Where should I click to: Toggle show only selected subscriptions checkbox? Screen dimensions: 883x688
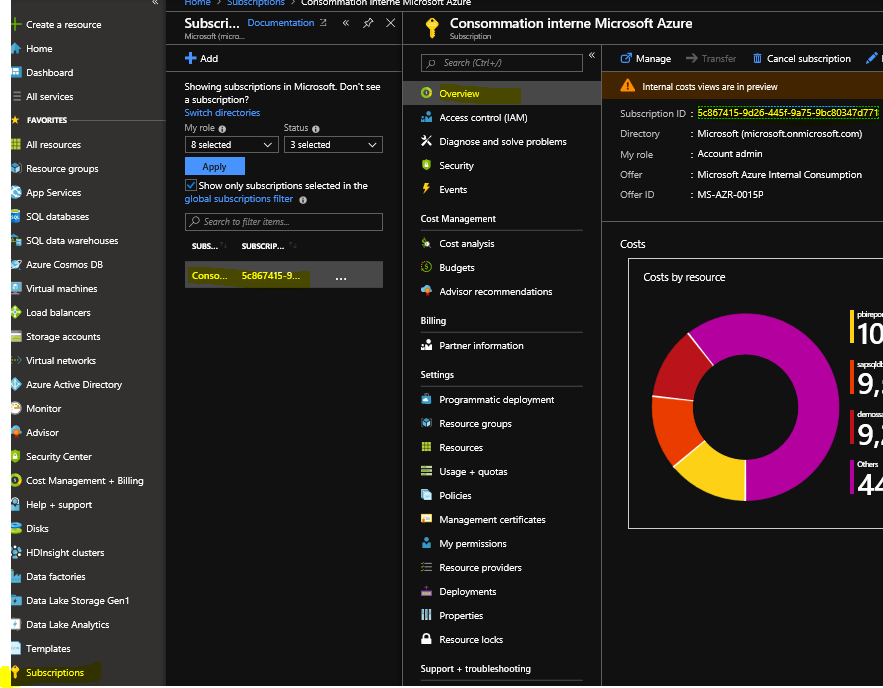pos(191,185)
